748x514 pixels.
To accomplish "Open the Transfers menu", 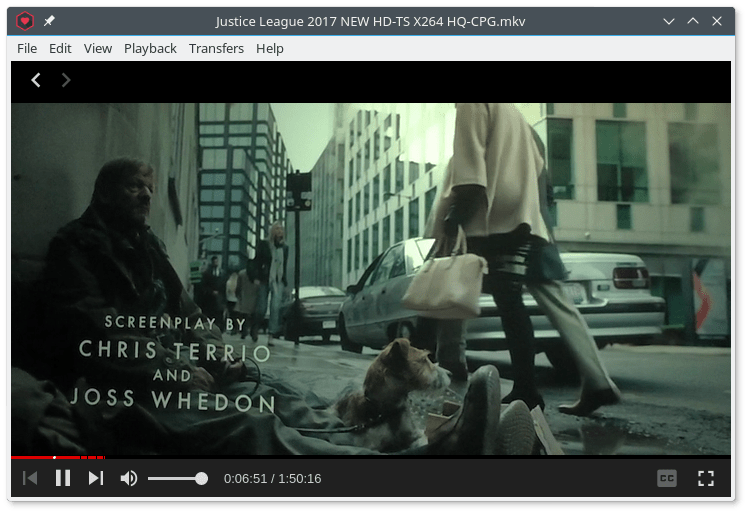I will pos(216,49).
